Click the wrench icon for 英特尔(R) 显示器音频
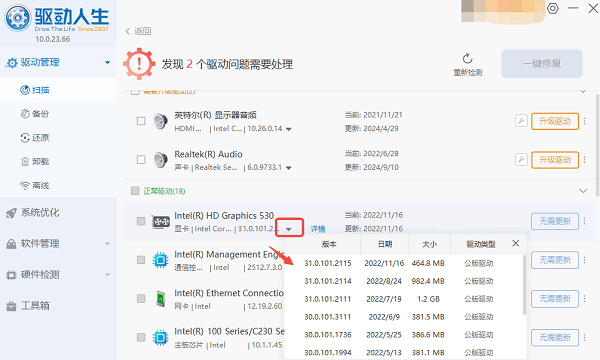Screen dimensions: 600x360 pos(521,121)
